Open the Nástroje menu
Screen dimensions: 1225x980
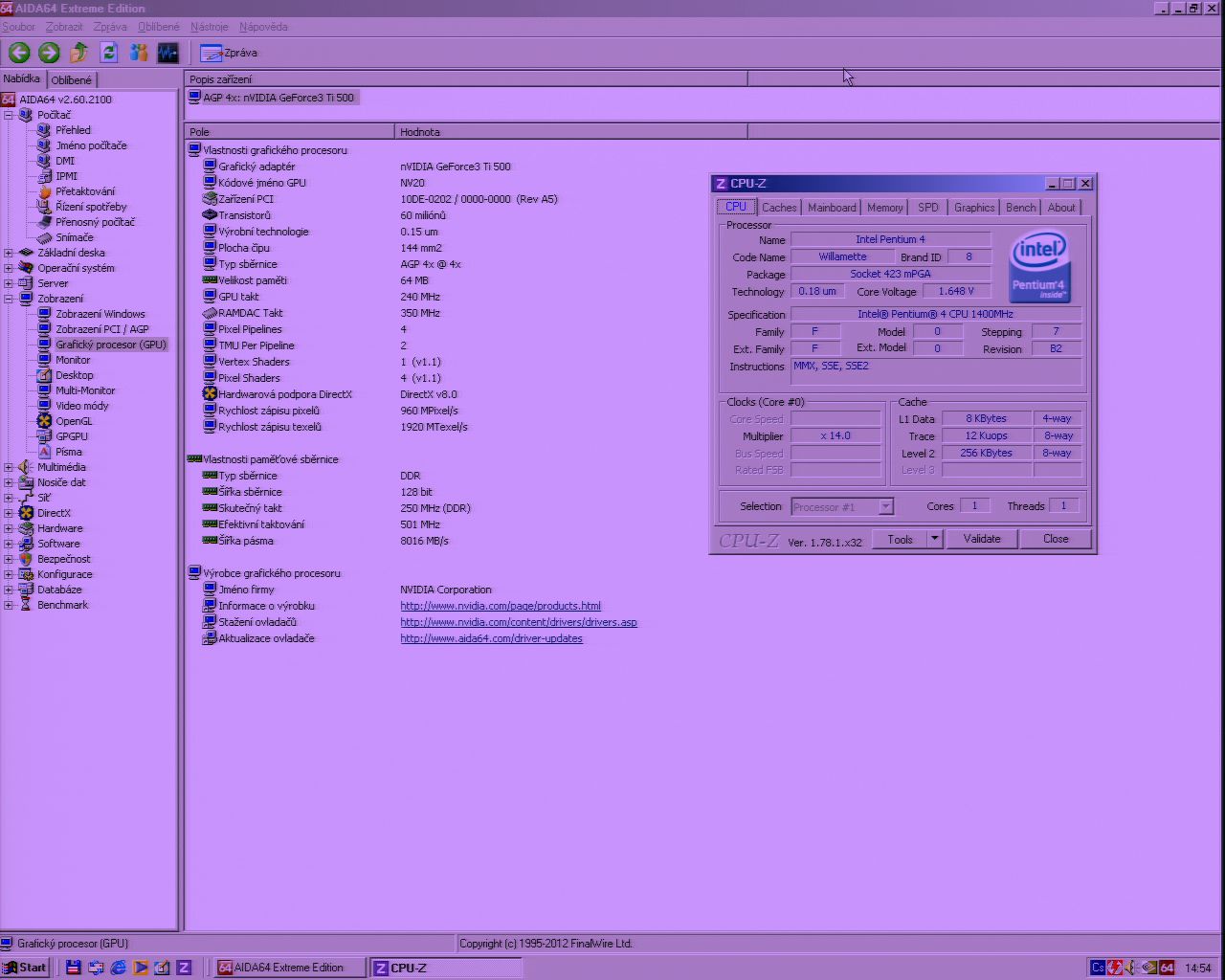point(210,27)
